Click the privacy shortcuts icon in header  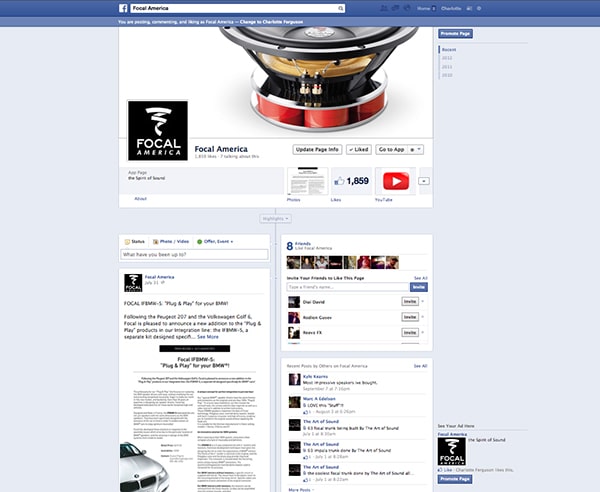pyautogui.click(x=469, y=8)
